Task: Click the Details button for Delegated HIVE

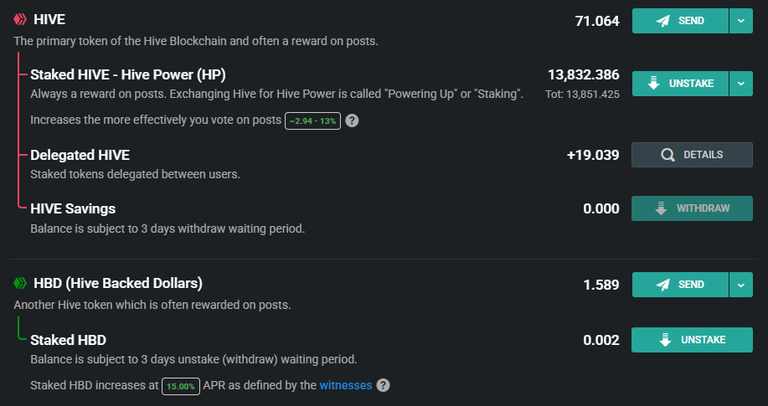Action: (692, 155)
